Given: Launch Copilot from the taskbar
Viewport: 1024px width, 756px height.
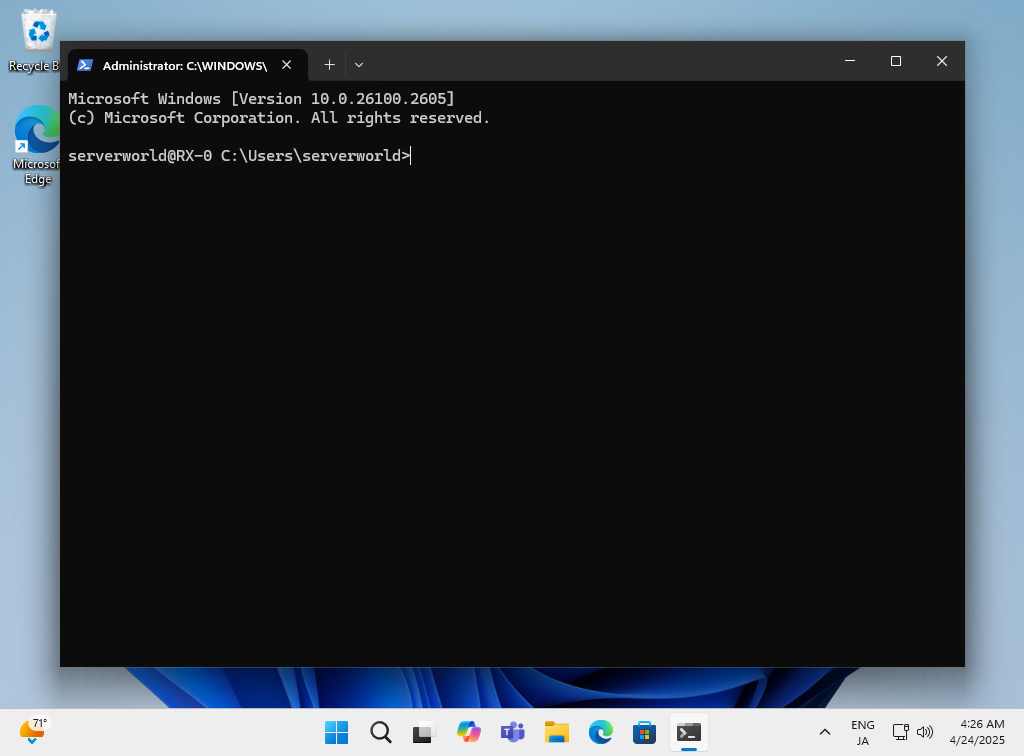Looking at the screenshot, I should (469, 732).
